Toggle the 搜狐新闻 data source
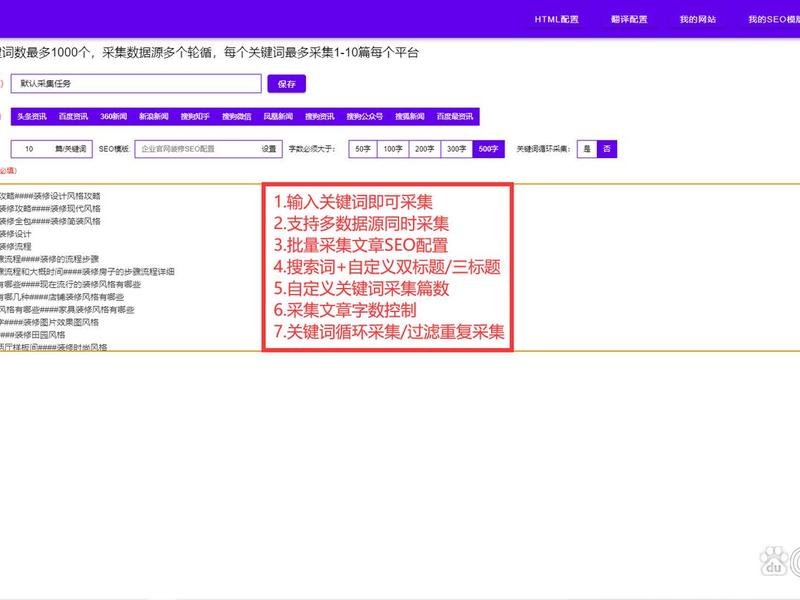The width and height of the screenshot is (800, 600). click(410, 116)
